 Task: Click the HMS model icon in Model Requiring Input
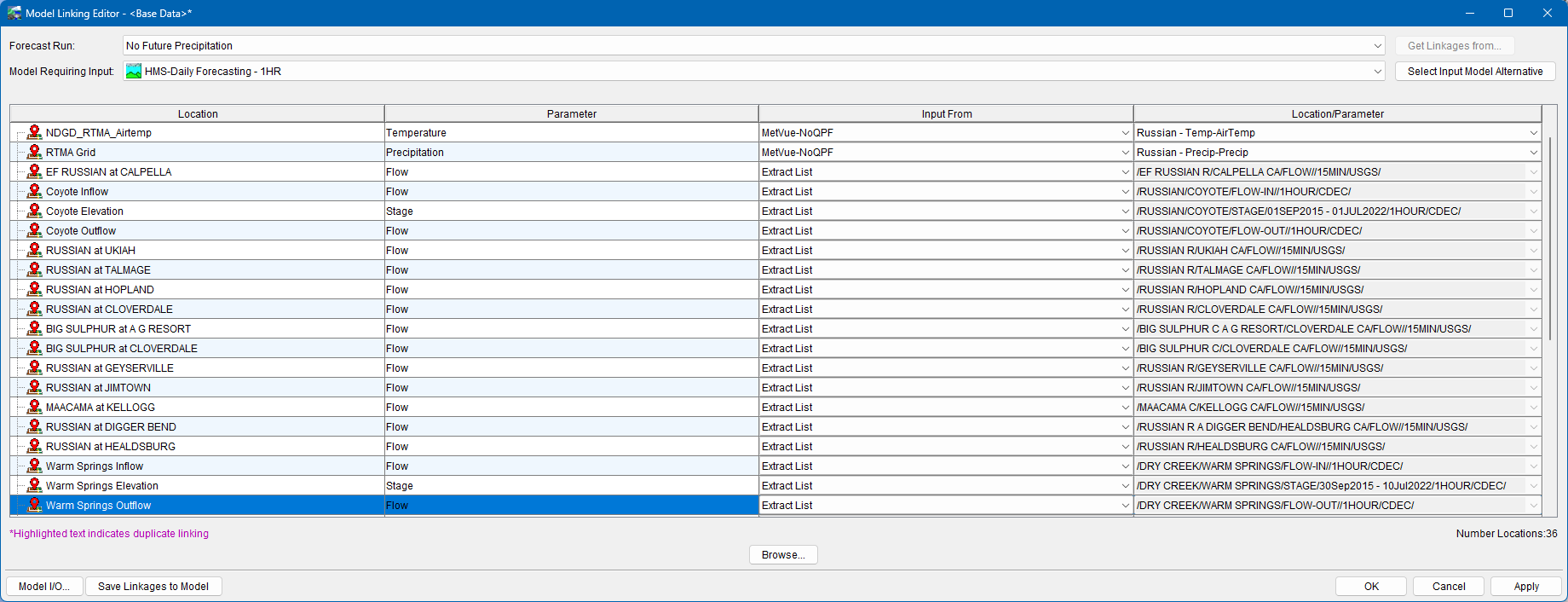point(134,72)
